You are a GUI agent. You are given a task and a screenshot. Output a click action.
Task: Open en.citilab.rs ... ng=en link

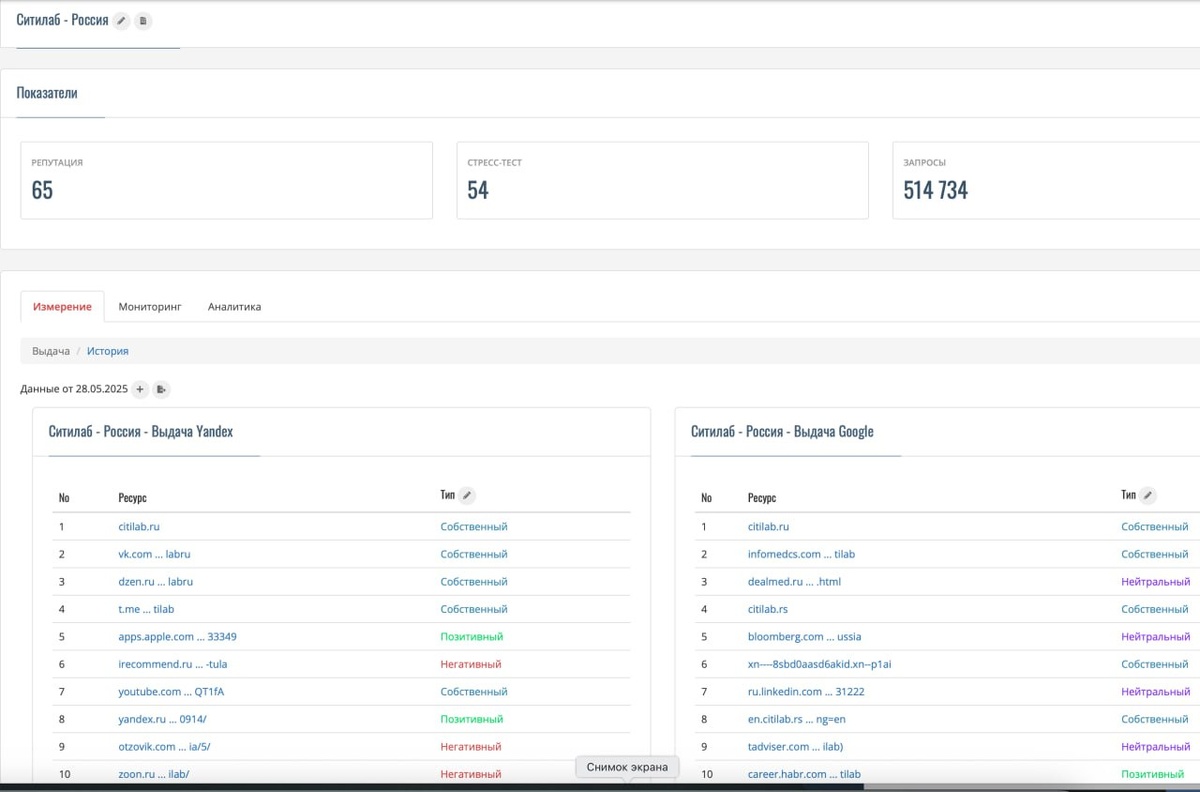[797, 719]
